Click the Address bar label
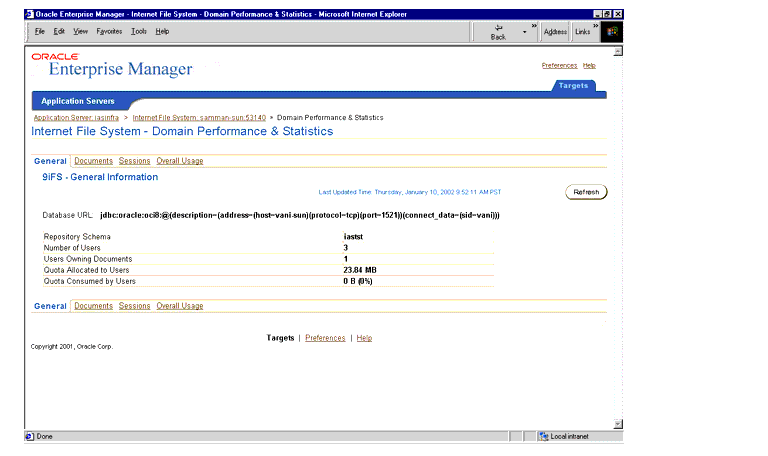The image size is (768, 456). (555, 32)
